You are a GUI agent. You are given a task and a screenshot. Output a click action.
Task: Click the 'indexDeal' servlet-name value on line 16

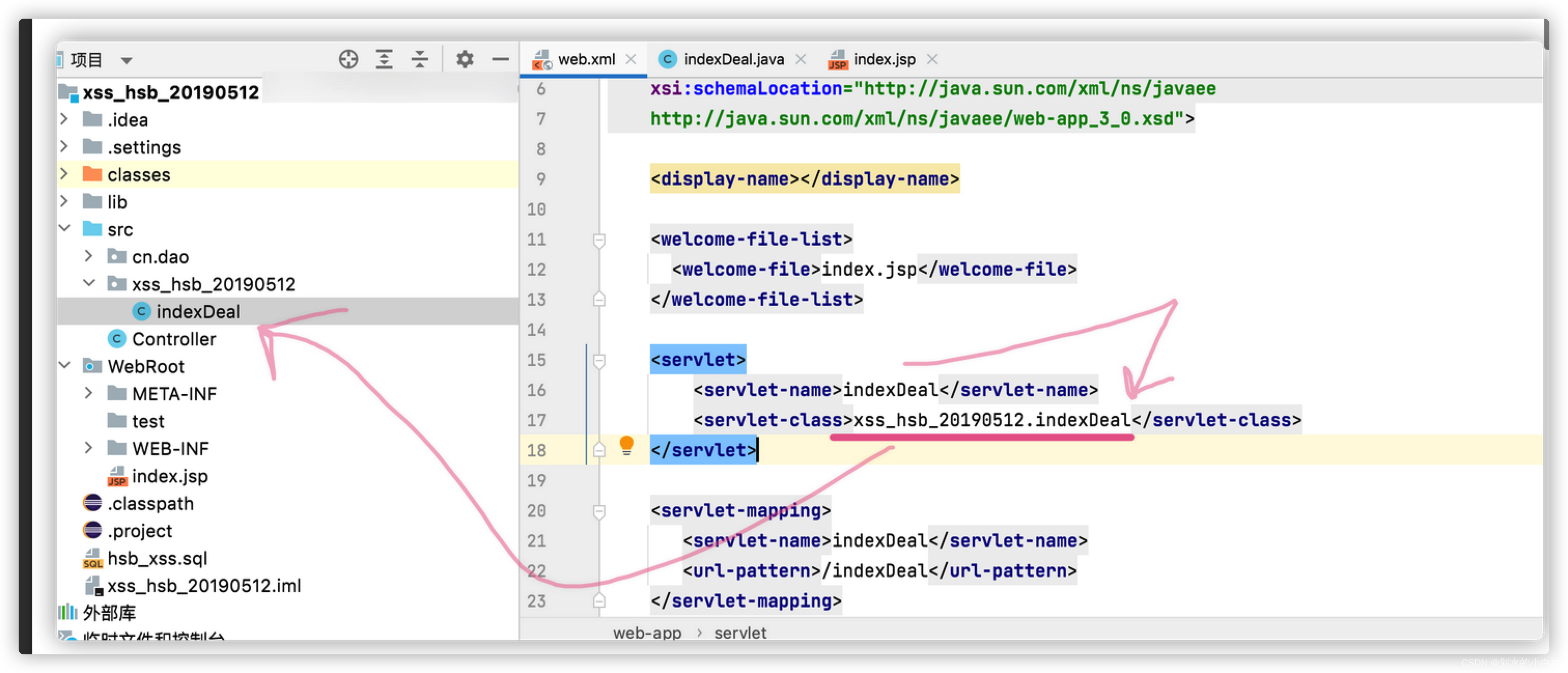pos(890,390)
